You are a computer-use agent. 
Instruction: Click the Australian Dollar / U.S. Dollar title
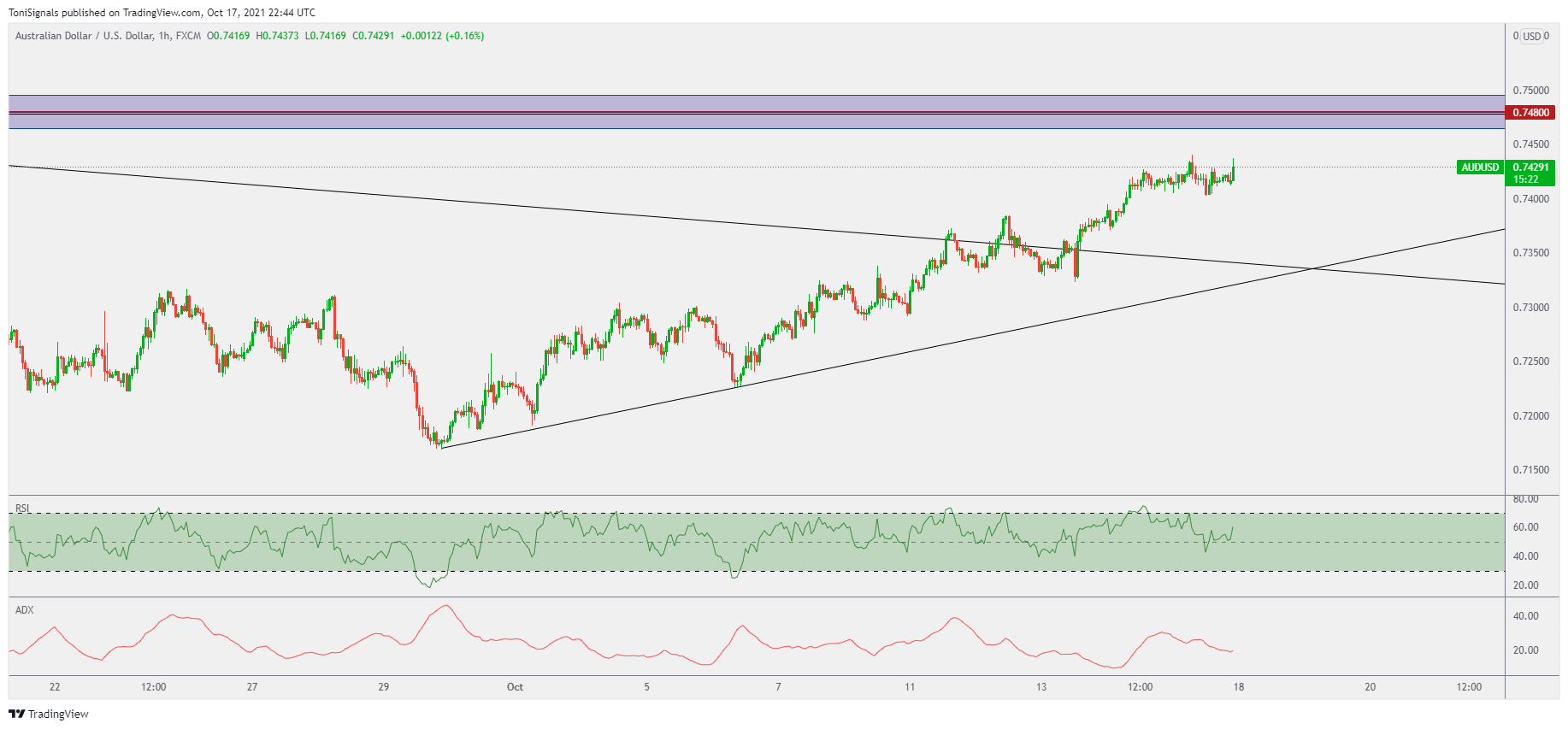(84, 36)
